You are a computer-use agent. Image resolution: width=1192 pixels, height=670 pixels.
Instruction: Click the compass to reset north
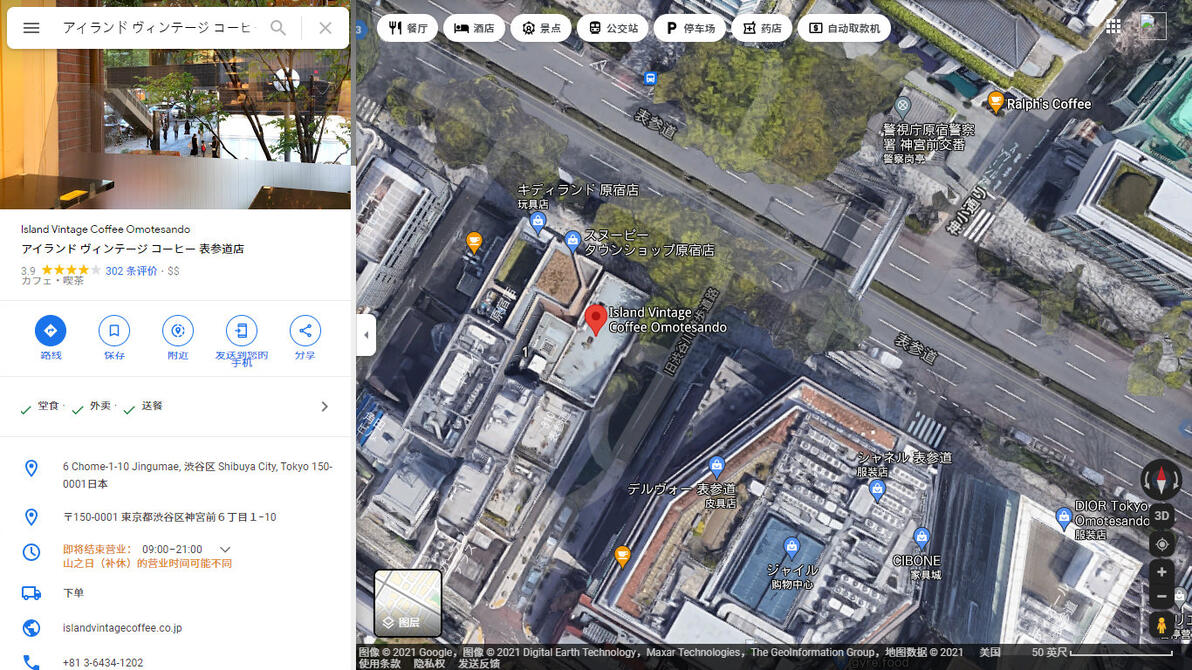click(x=1161, y=481)
